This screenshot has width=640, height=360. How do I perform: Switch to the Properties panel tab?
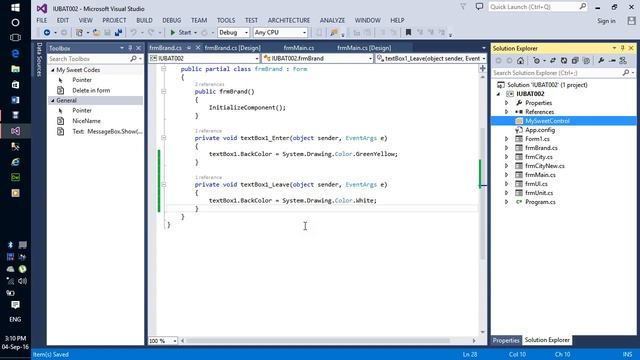(506, 340)
